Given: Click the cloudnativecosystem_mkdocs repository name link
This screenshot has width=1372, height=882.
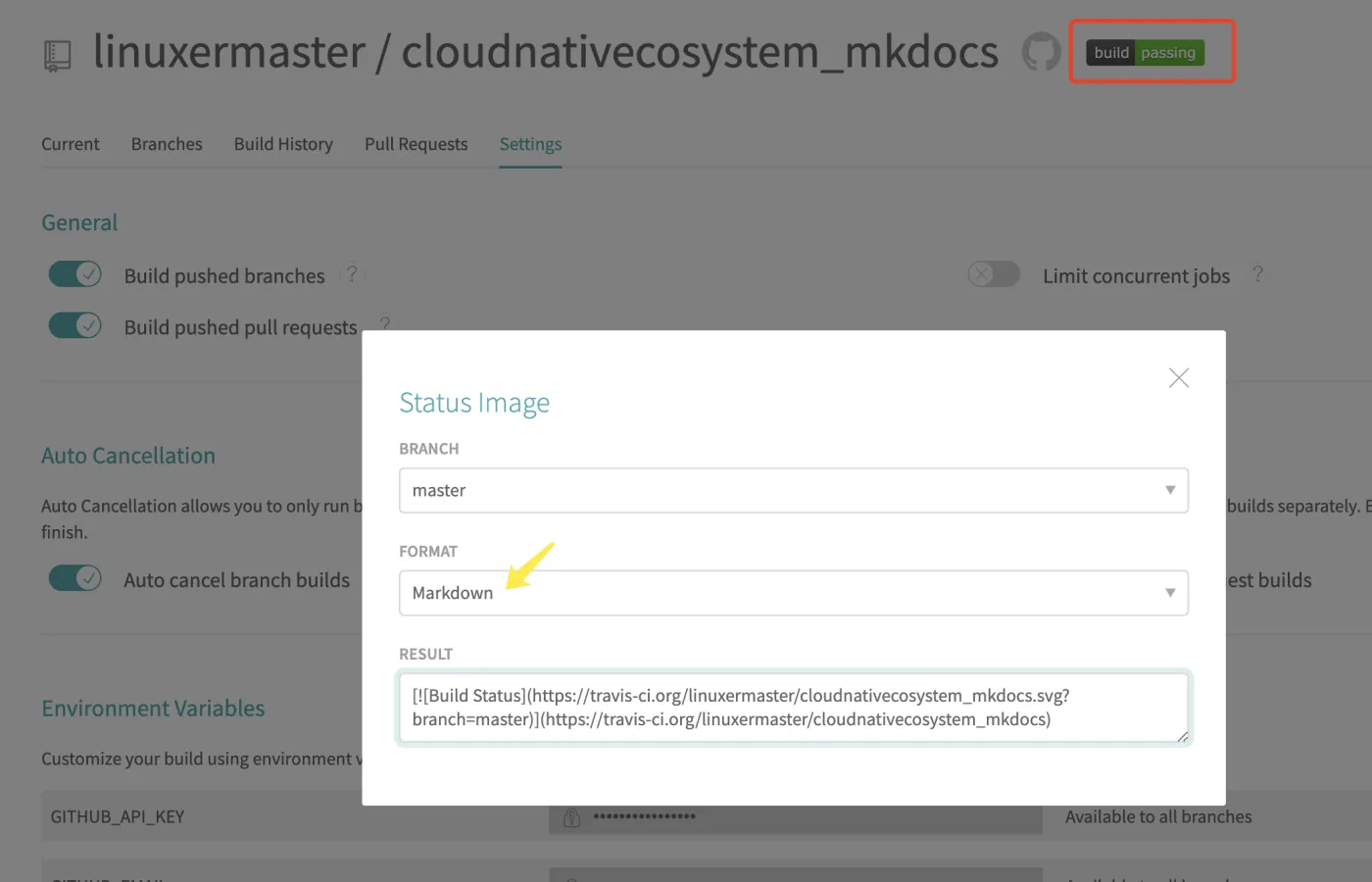Looking at the screenshot, I should (x=700, y=52).
